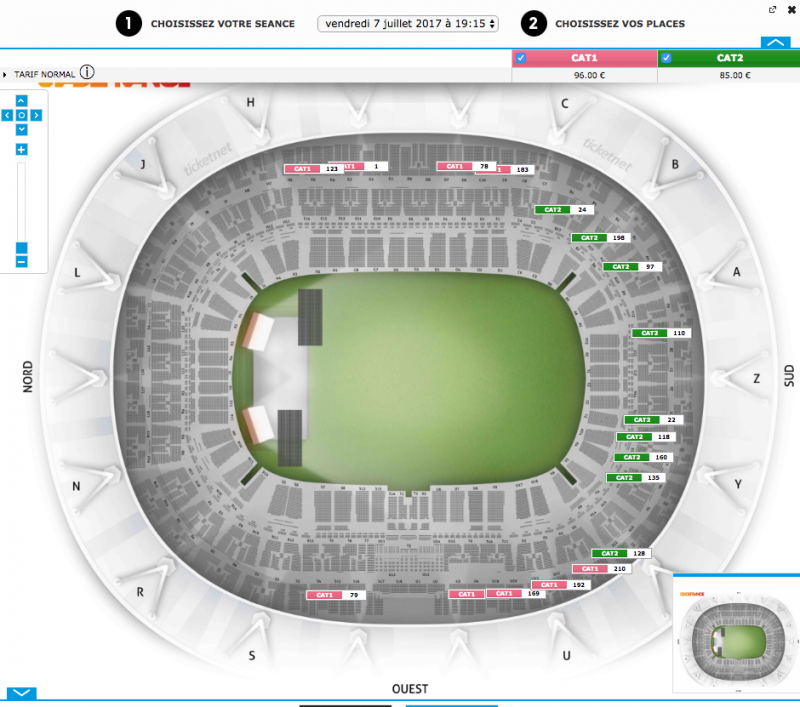The image size is (800, 707).
Task: Collapse the top category panel
Action: click(x=775, y=42)
